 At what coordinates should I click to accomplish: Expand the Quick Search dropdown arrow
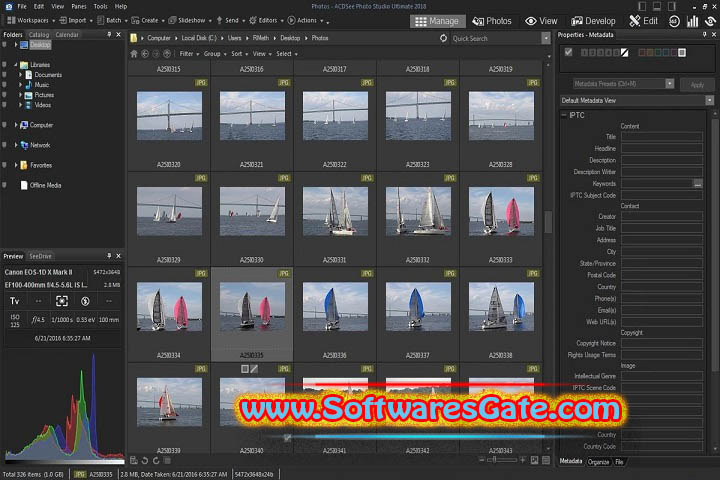[546, 39]
